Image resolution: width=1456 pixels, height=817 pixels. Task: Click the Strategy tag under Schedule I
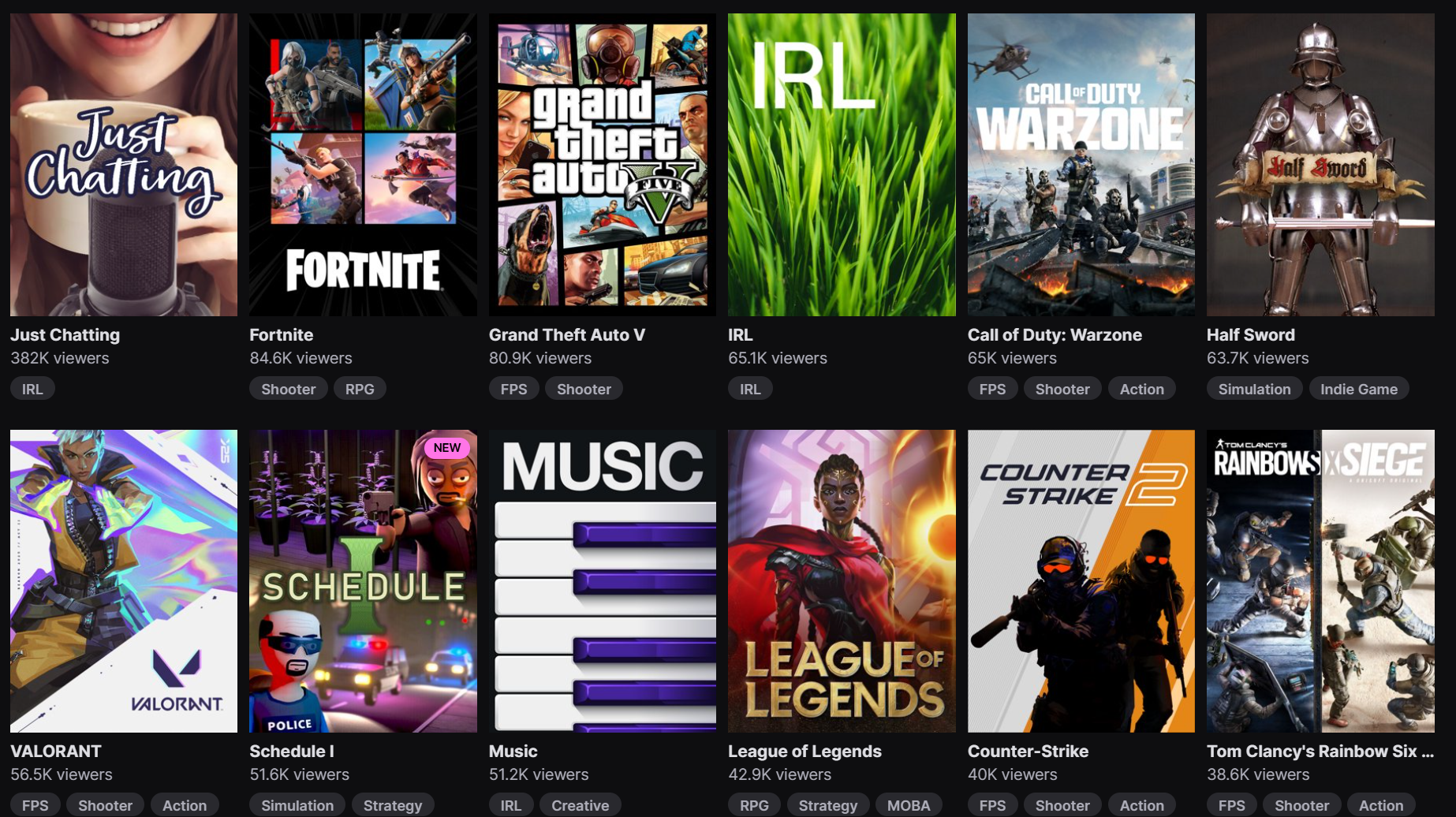(393, 805)
